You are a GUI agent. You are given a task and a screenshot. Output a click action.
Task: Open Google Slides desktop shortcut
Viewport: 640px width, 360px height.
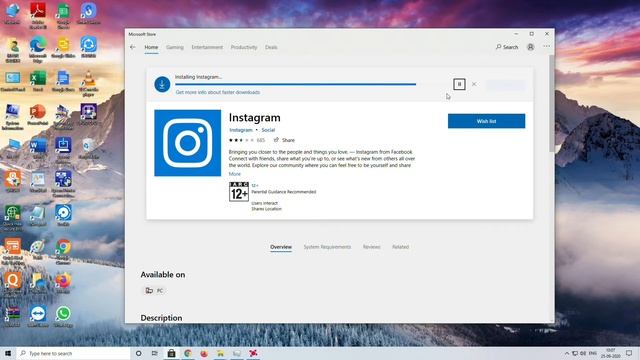point(63,47)
